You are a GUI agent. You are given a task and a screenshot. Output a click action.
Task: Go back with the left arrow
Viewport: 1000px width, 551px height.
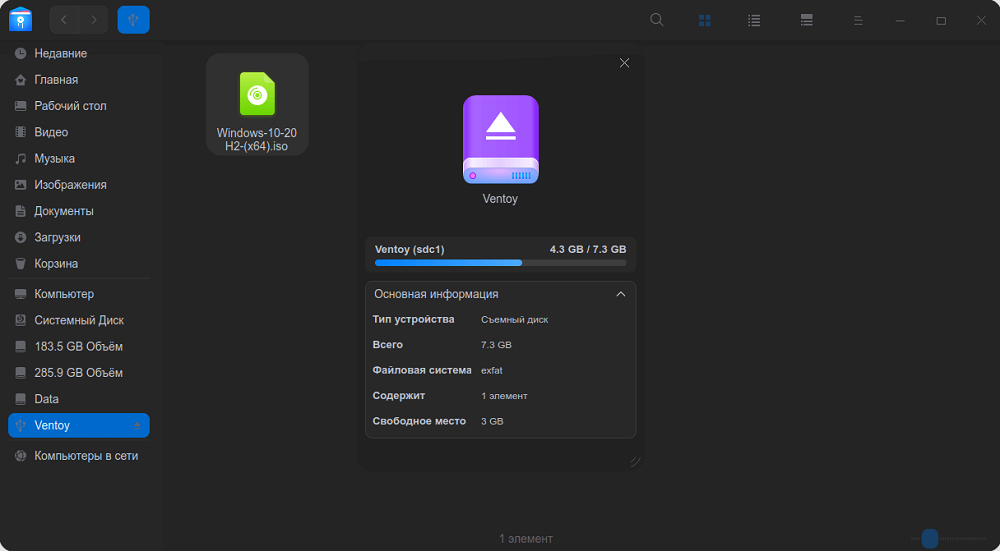65,19
